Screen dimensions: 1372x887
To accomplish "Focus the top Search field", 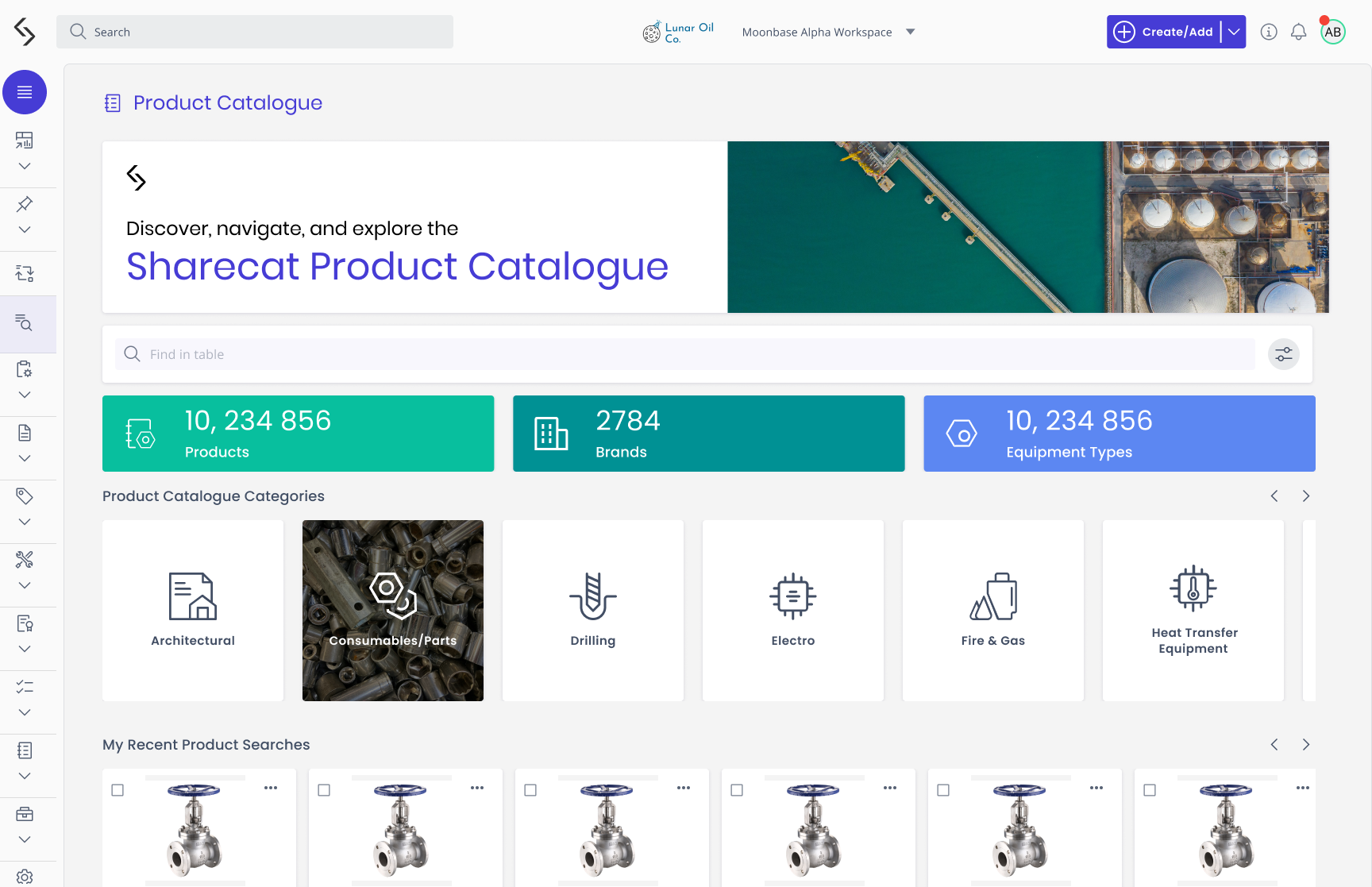I will (x=255, y=32).
